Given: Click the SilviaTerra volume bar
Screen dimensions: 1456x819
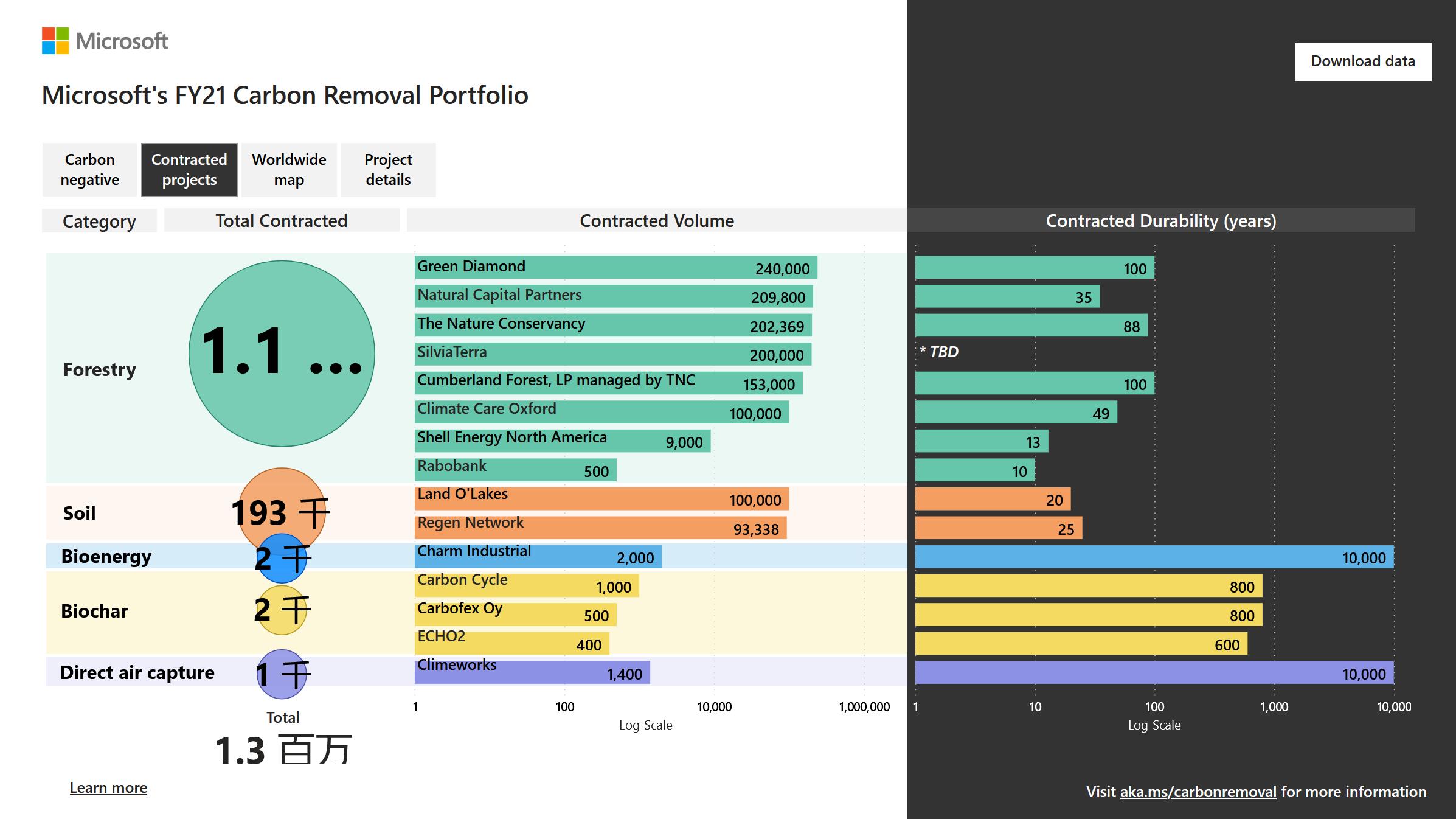Looking at the screenshot, I should pyautogui.click(x=613, y=354).
